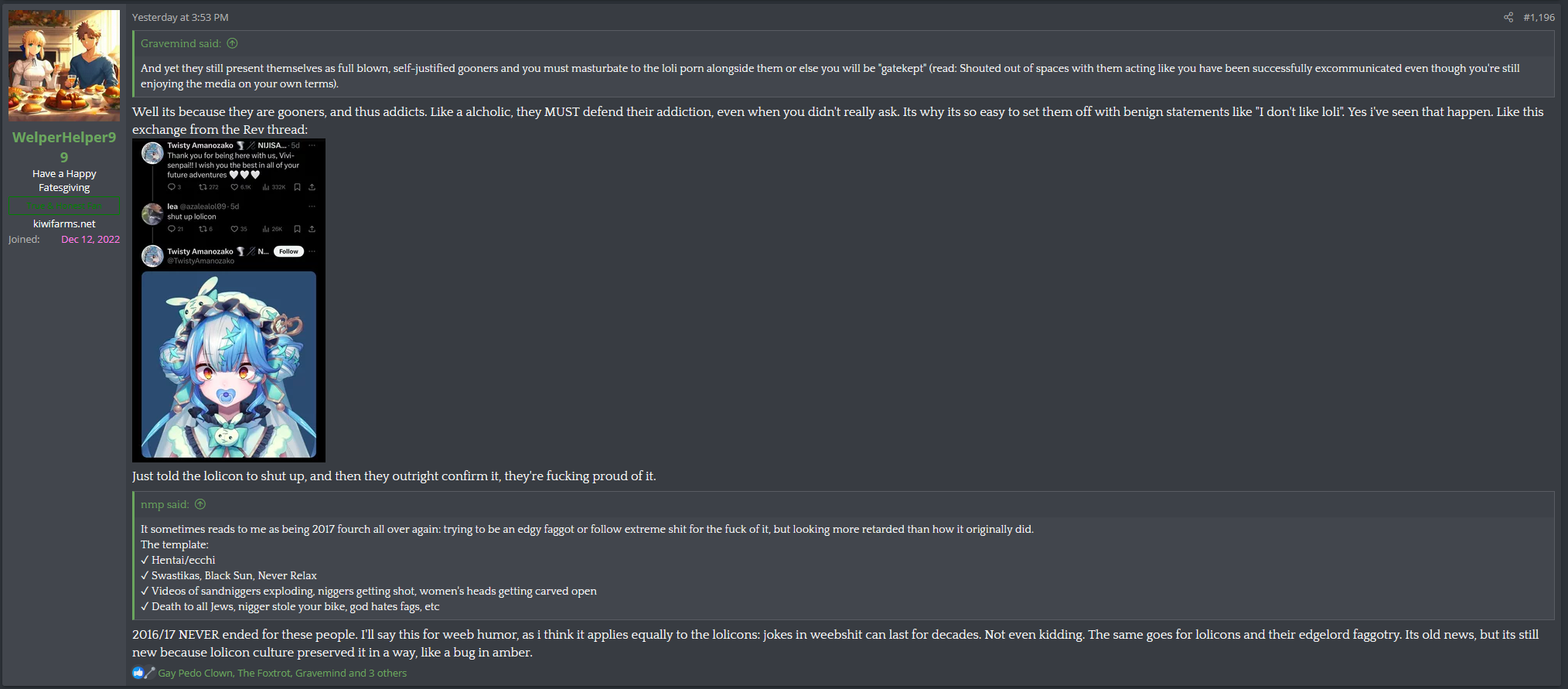Click the Follow button in the tweet screenshot
The image size is (1568, 689).
click(x=288, y=251)
